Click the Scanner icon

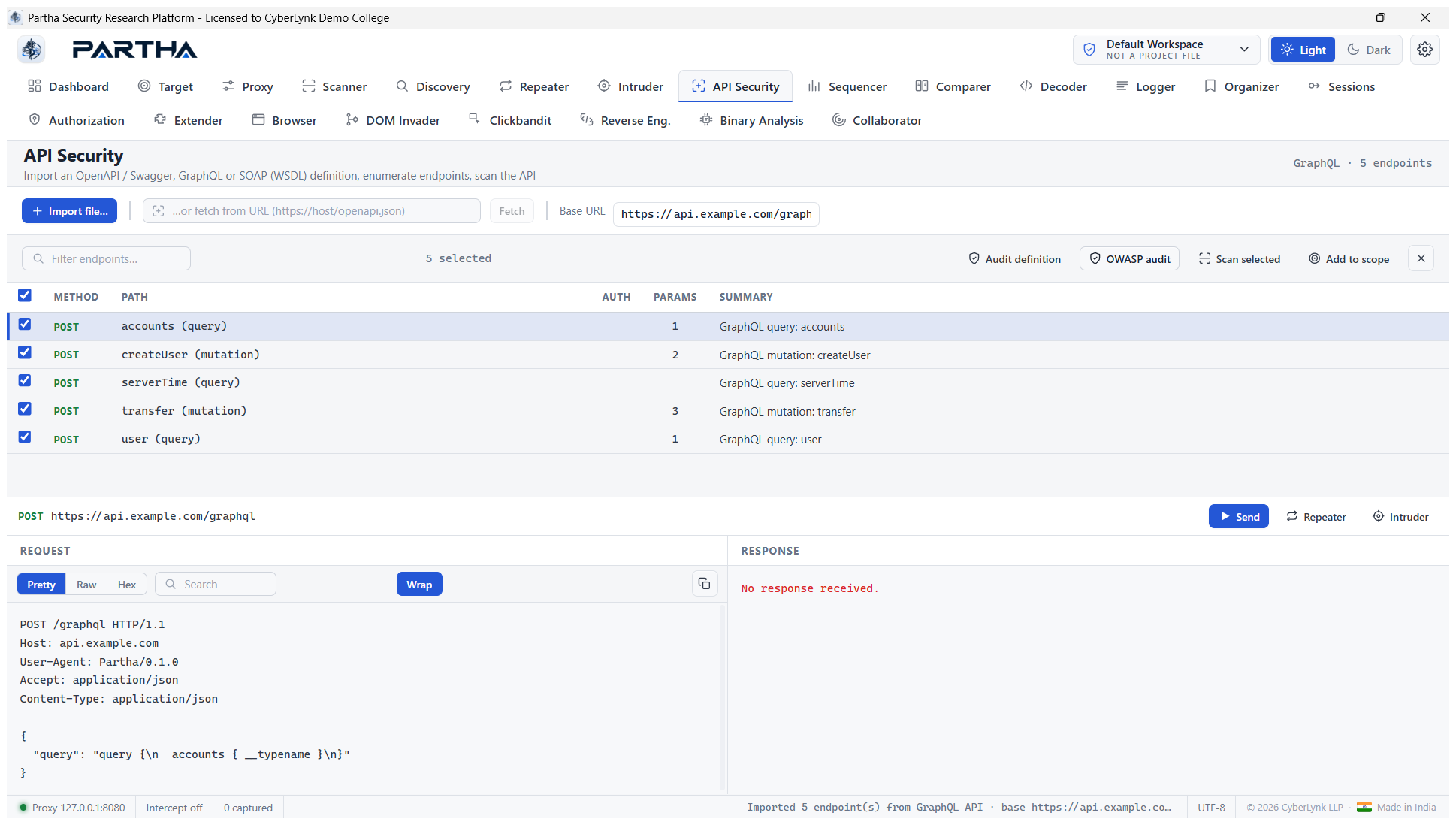[x=308, y=86]
